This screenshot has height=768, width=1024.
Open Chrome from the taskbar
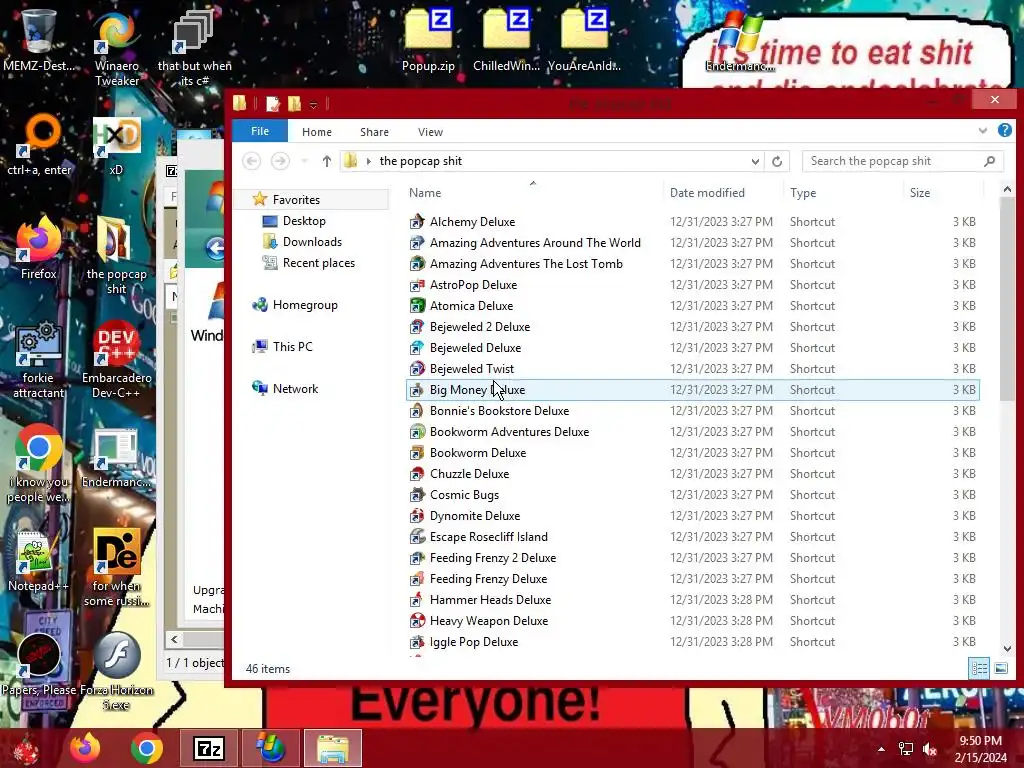(x=147, y=748)
